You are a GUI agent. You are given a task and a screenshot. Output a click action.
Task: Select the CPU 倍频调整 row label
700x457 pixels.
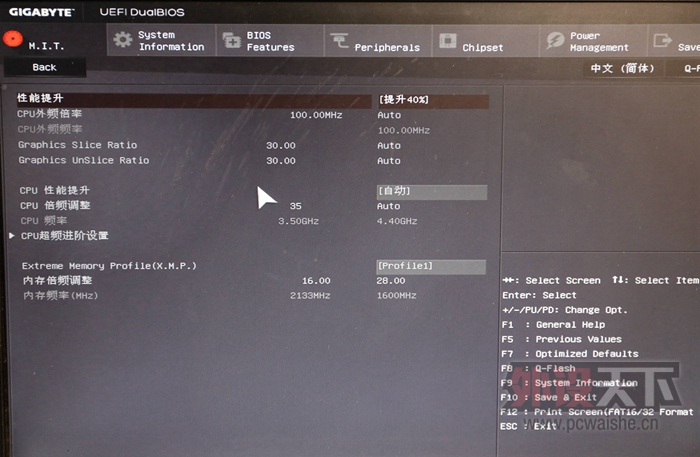(55, 205)
